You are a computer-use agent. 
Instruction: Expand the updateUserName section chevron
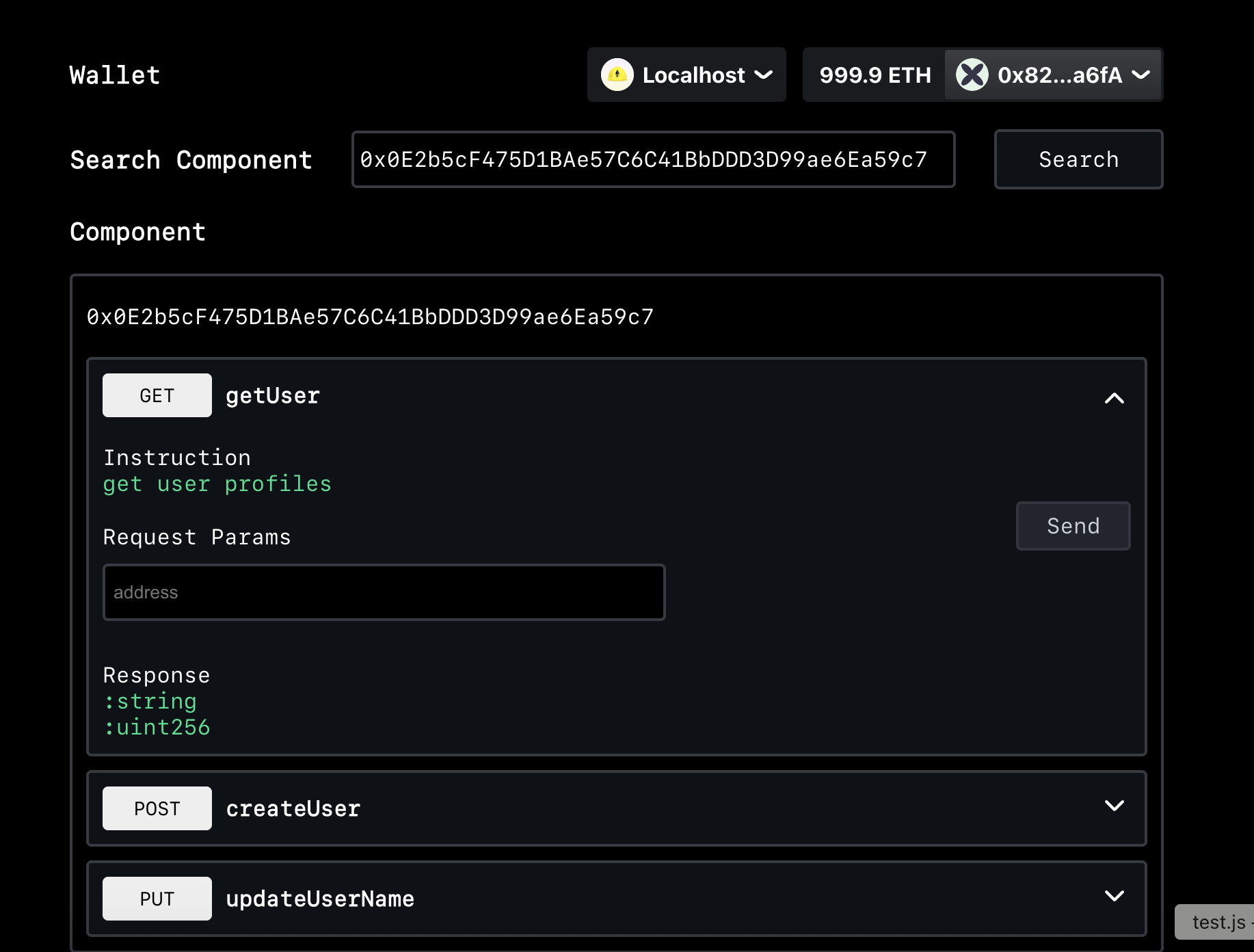[x=1114, y=896]
